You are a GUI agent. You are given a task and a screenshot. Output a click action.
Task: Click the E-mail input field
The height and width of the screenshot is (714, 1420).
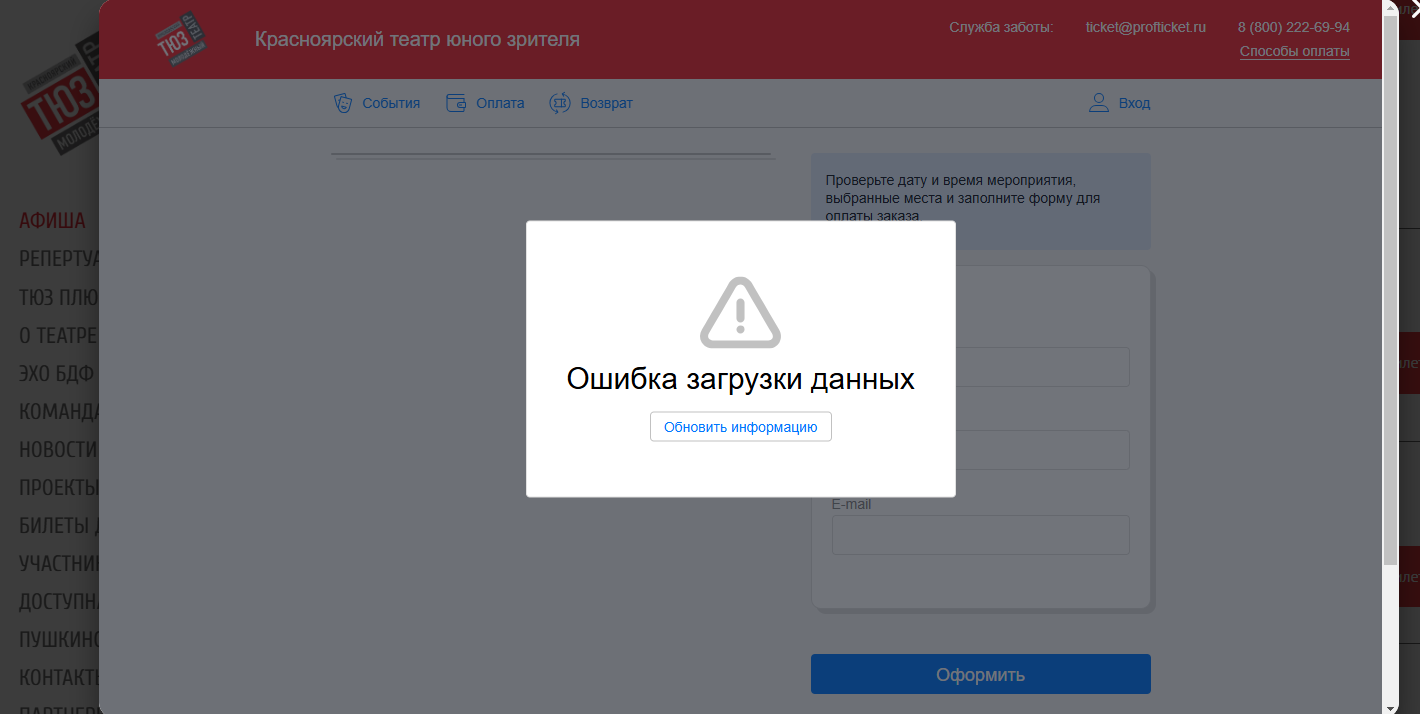click(980, 535)
